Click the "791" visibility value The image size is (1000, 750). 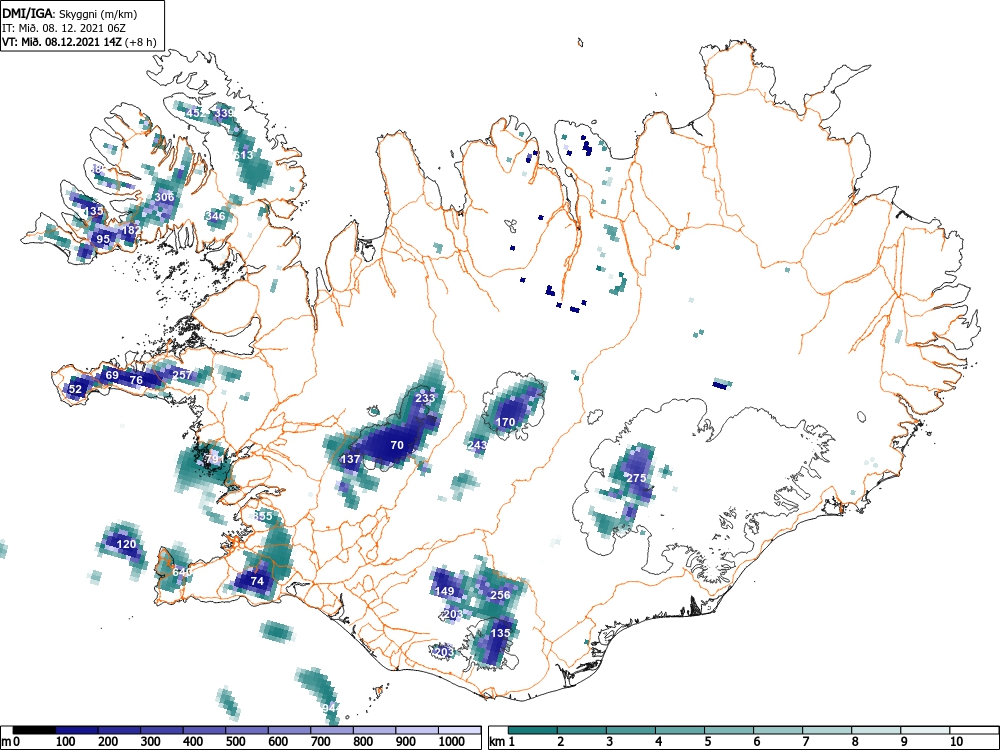coord(216,459)
